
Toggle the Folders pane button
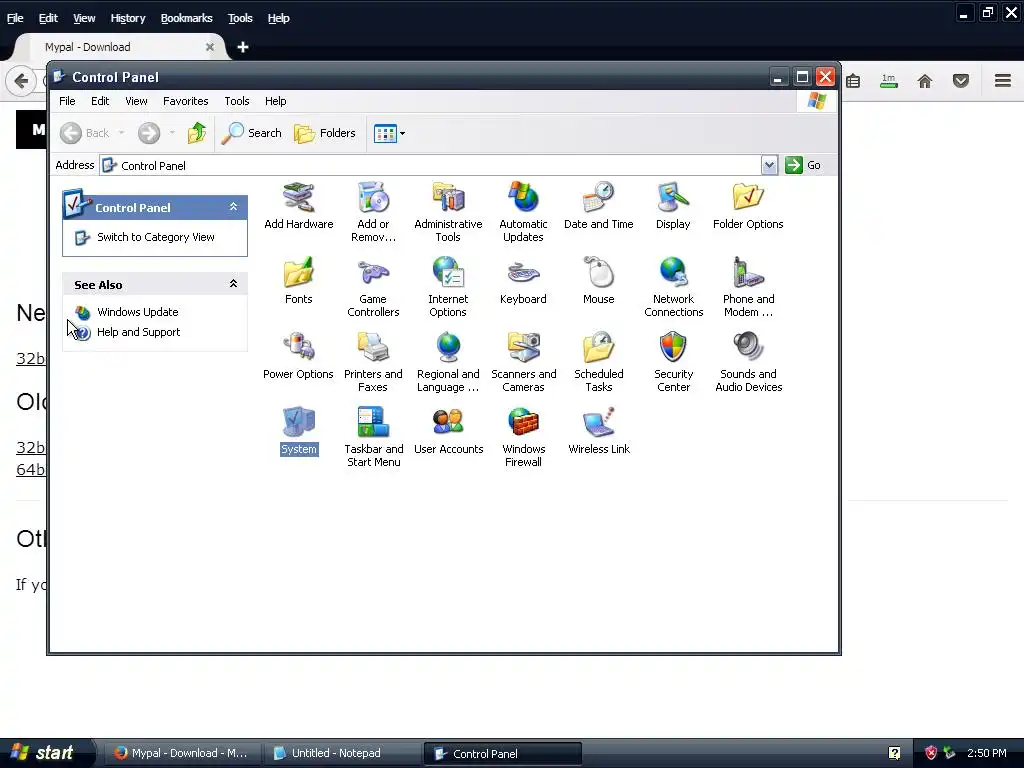(325, 133)
